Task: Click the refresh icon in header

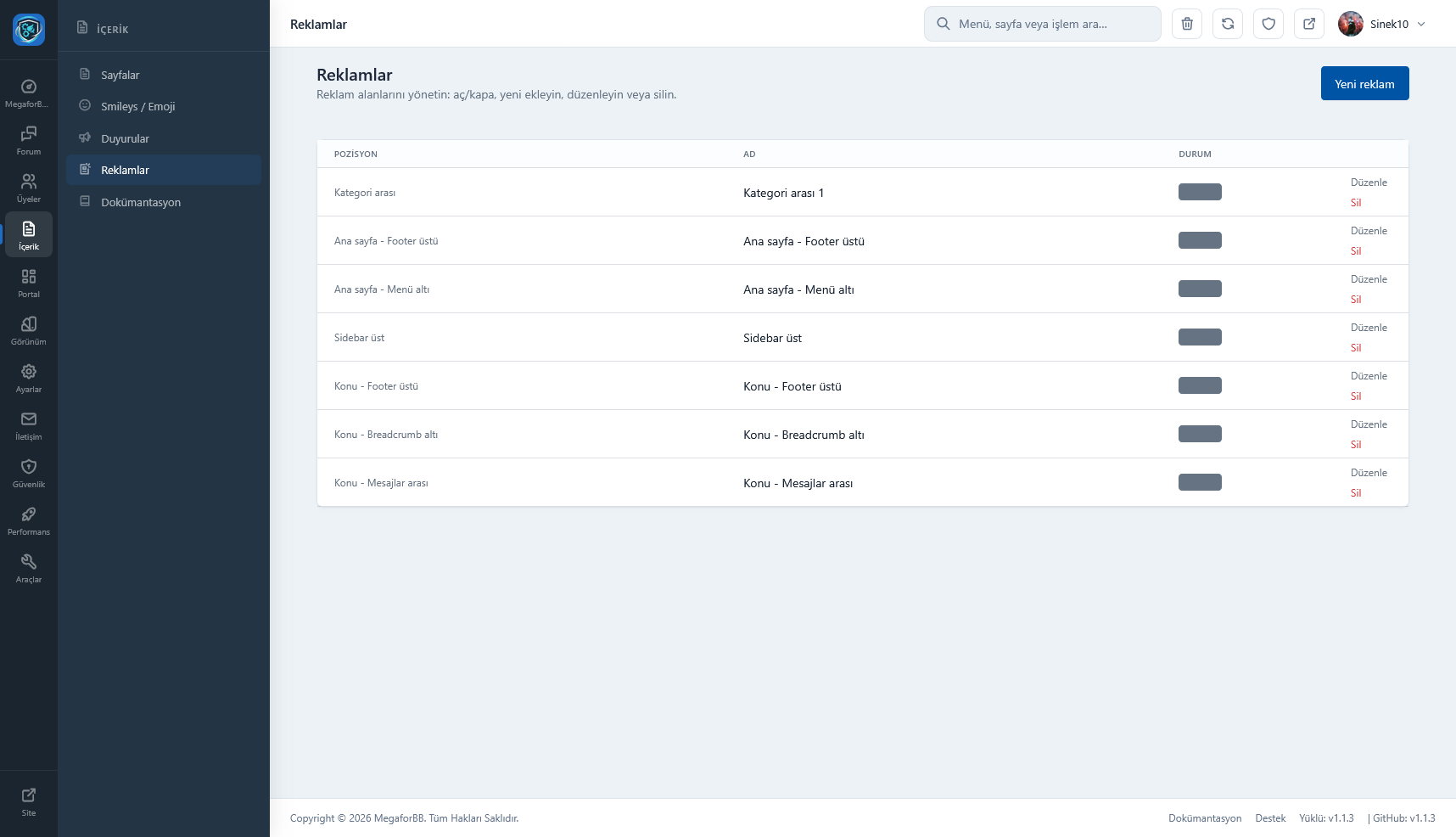Action: [1228, 24]
